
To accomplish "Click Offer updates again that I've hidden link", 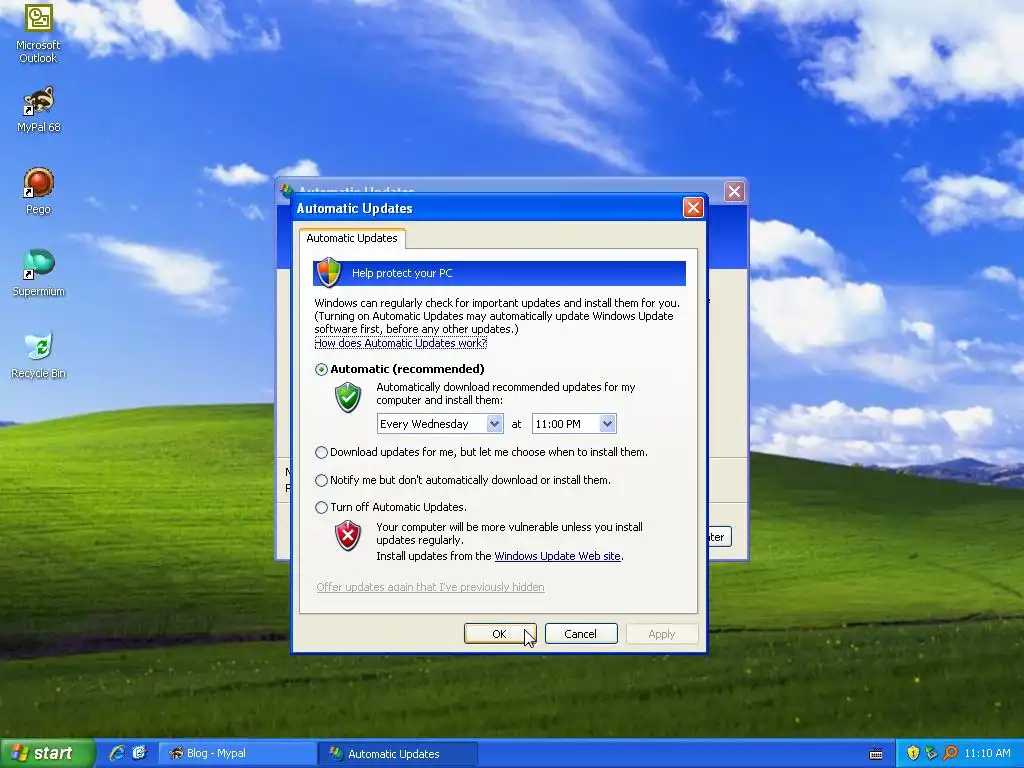I will coord(430,587).
